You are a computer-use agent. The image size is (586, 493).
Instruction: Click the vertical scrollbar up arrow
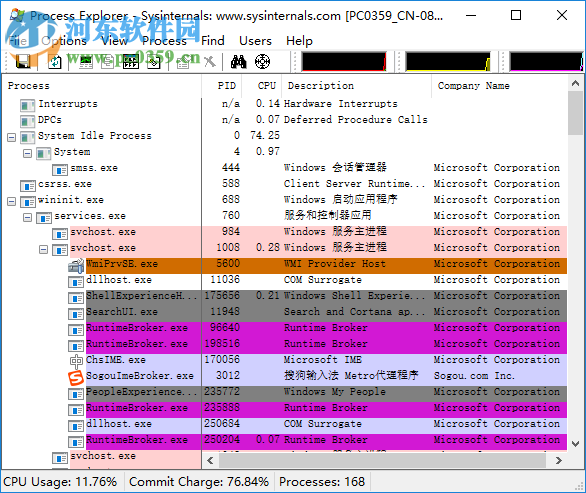click(x=576, y=83)
